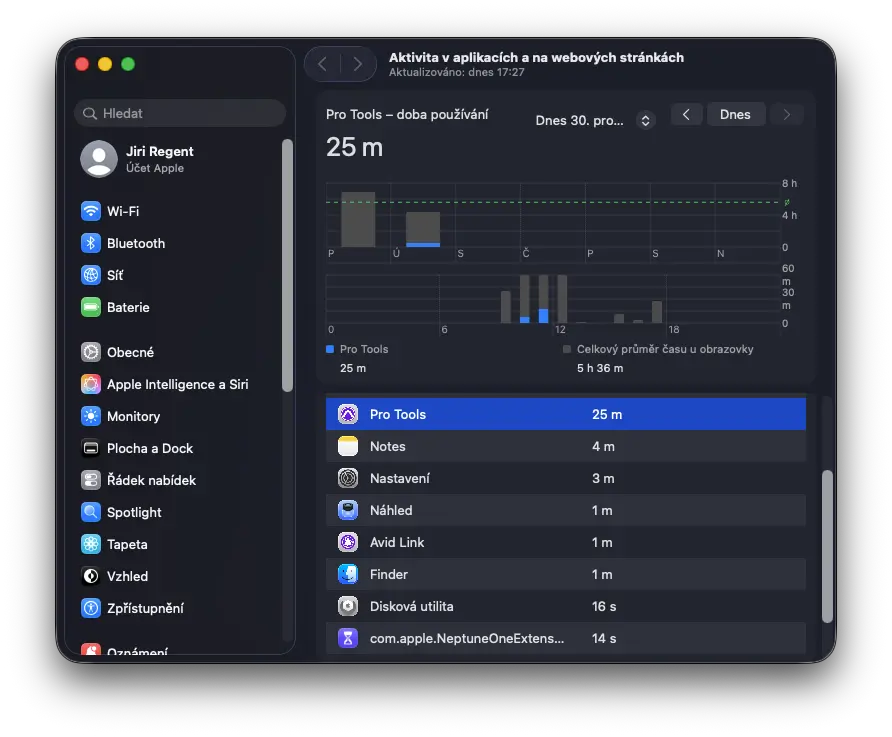The width and height of the screenshot is (892, 737).
Task: Click the Finder icon in usage list
Action: click(348, 574)
